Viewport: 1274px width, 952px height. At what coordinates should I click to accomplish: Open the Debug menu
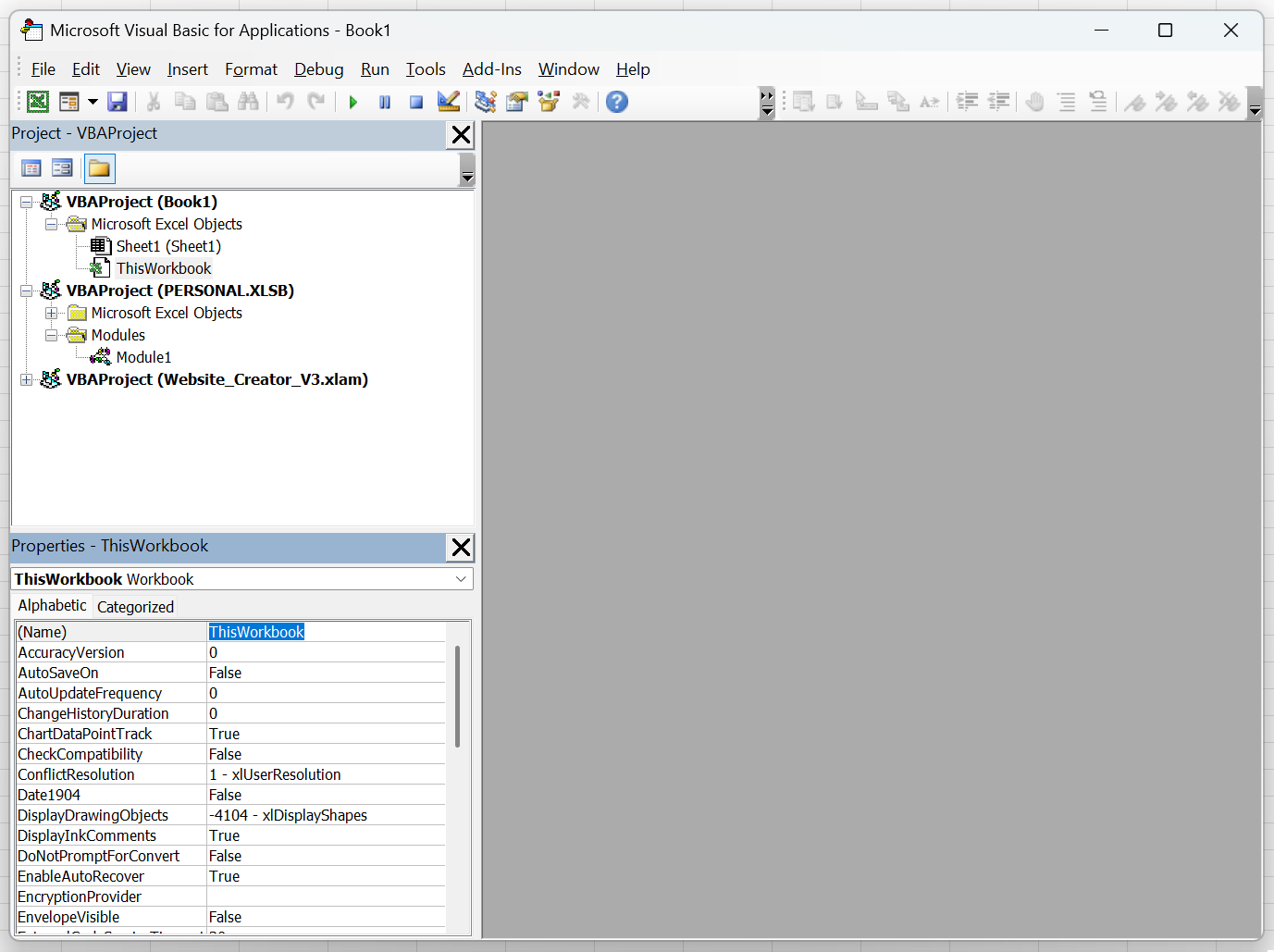pyautogui.click(x=319, y=69)
